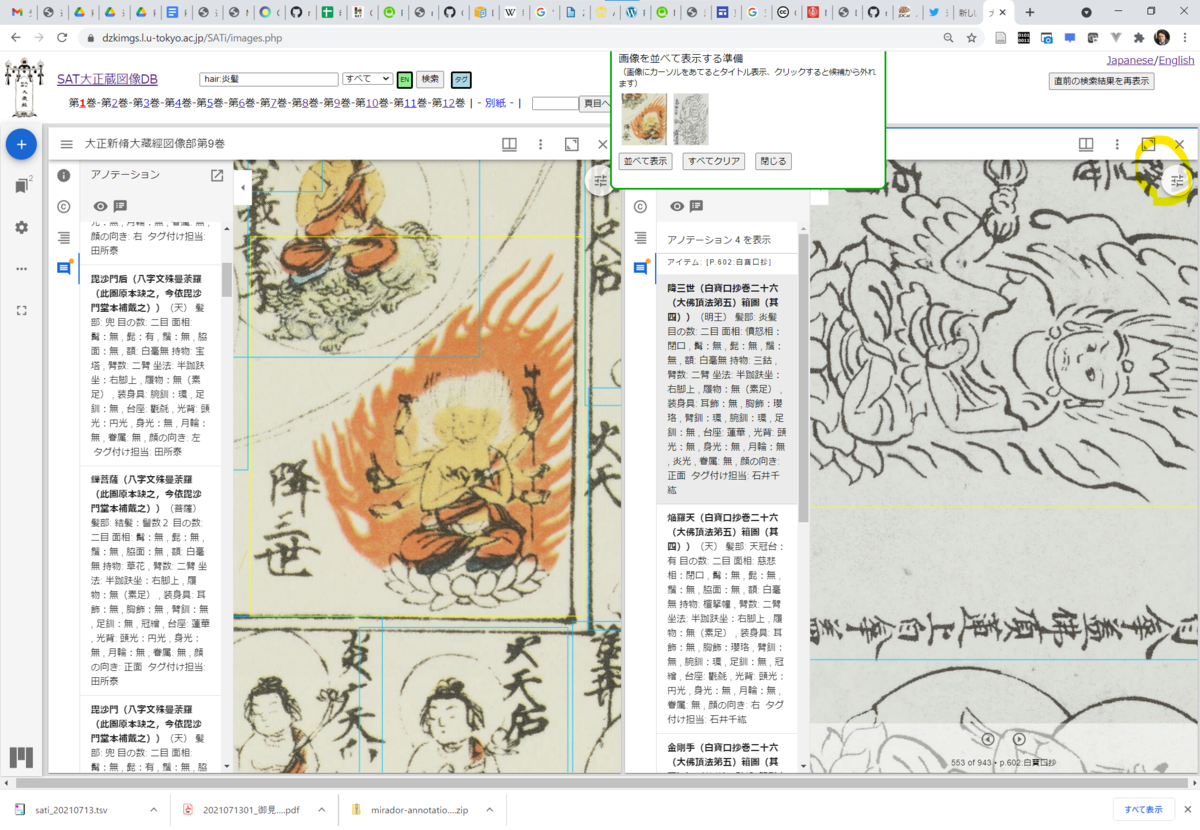The image size is (1200, 830).
Task: Click 並べて表示 button in popup
Action: 645,161
